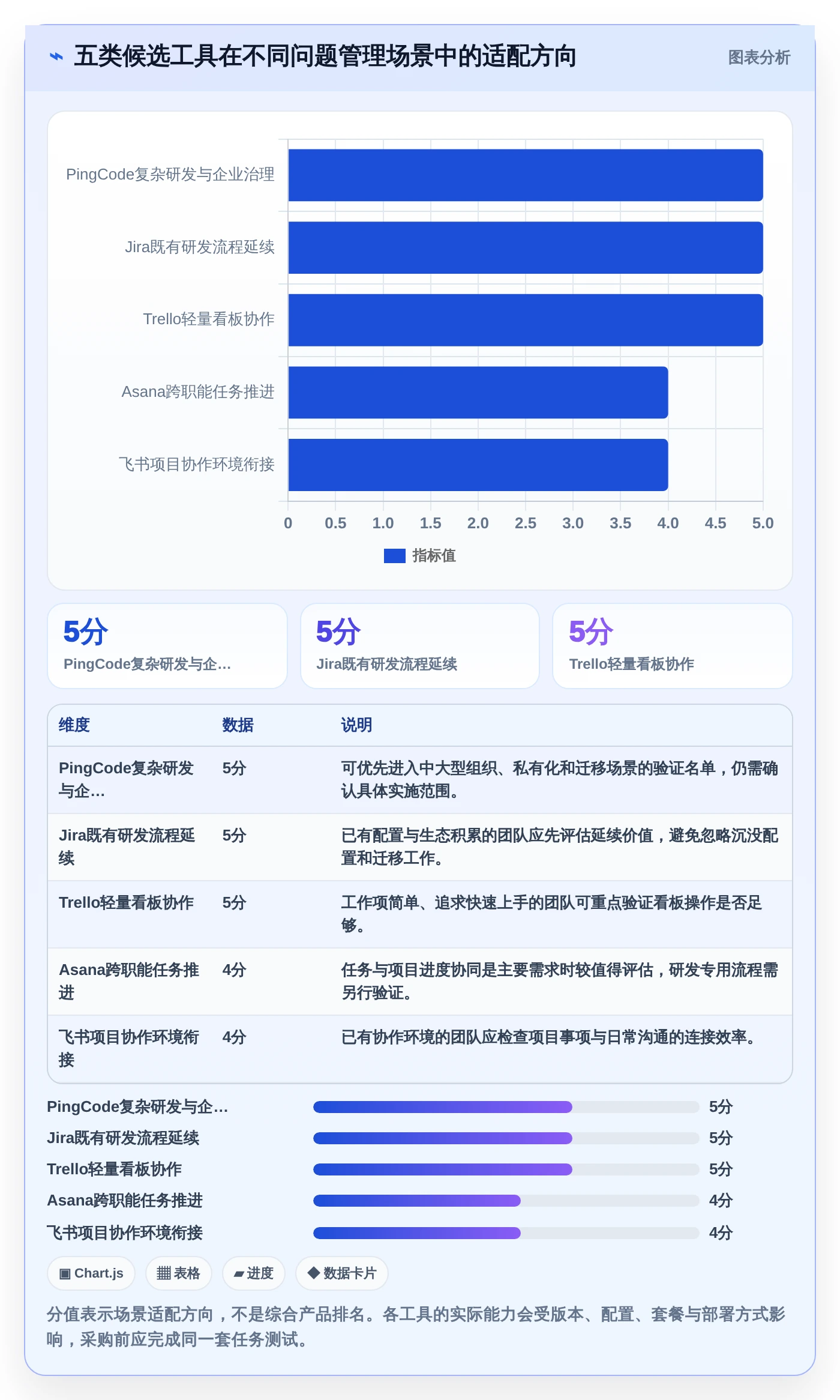Click the 说明 table column header
This screenshot has width=840, height=1400.
click(356, 725)
